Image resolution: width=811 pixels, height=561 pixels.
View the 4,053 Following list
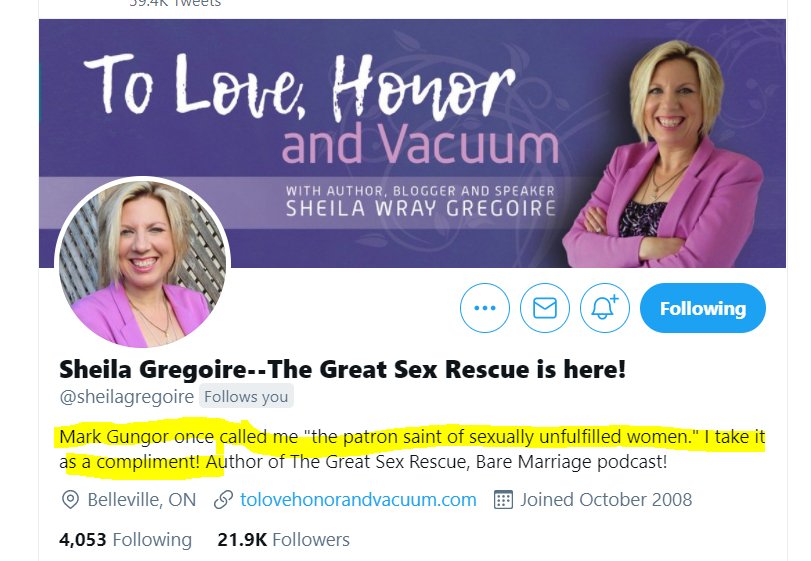[x=125, y=540]
